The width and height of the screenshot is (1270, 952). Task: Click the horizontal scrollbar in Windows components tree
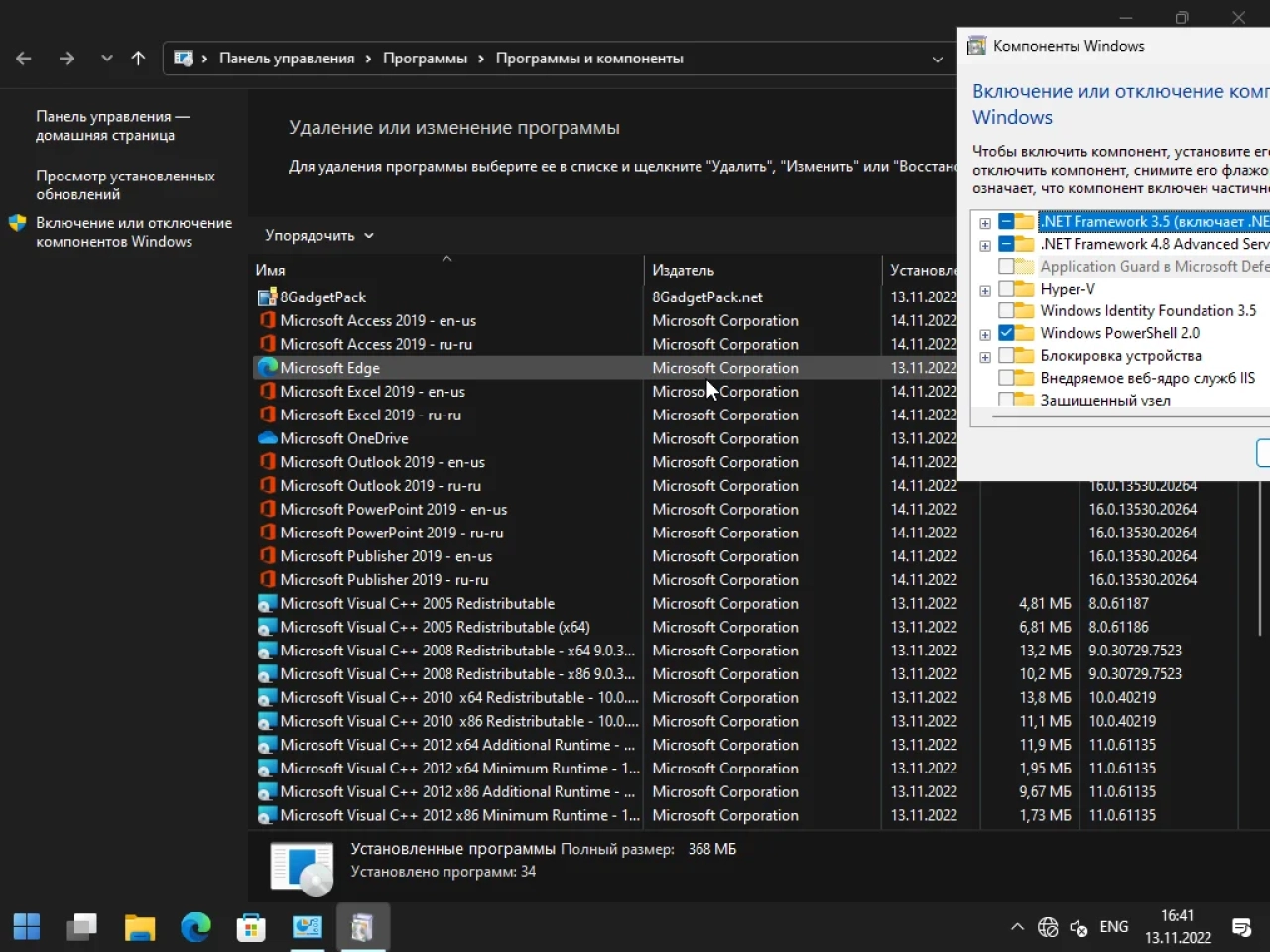[1129, 416]
